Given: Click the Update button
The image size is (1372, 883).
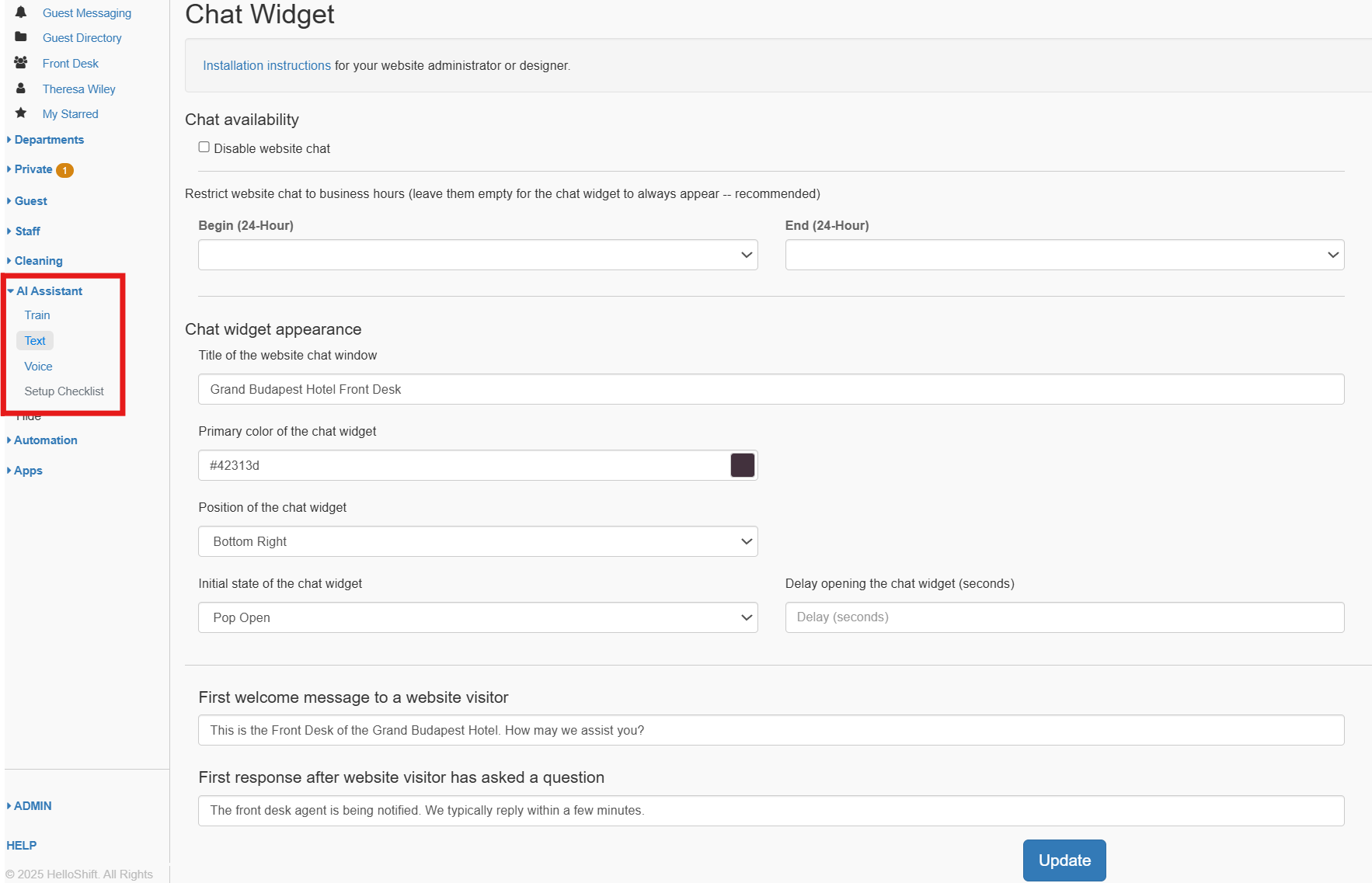Looking at the screenshot, I should pos(1064,860).
